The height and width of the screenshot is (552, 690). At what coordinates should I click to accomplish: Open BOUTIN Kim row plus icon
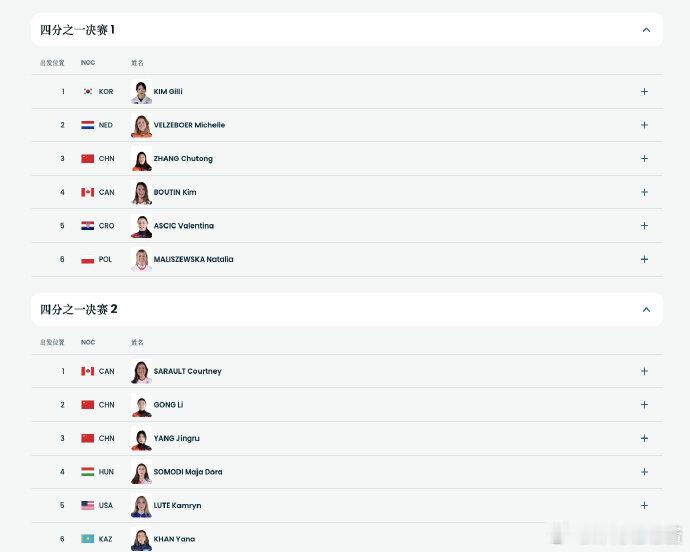[x=644, y=192]
